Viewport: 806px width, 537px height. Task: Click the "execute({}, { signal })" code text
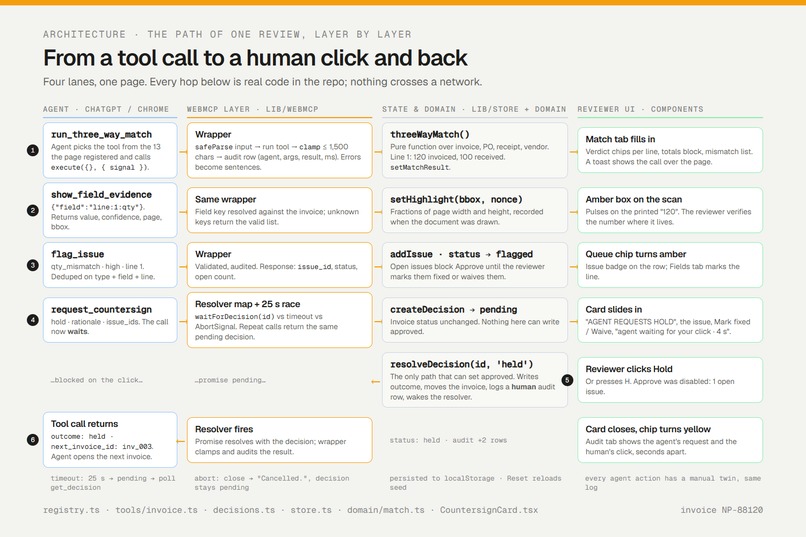click(x=100, y=168)
